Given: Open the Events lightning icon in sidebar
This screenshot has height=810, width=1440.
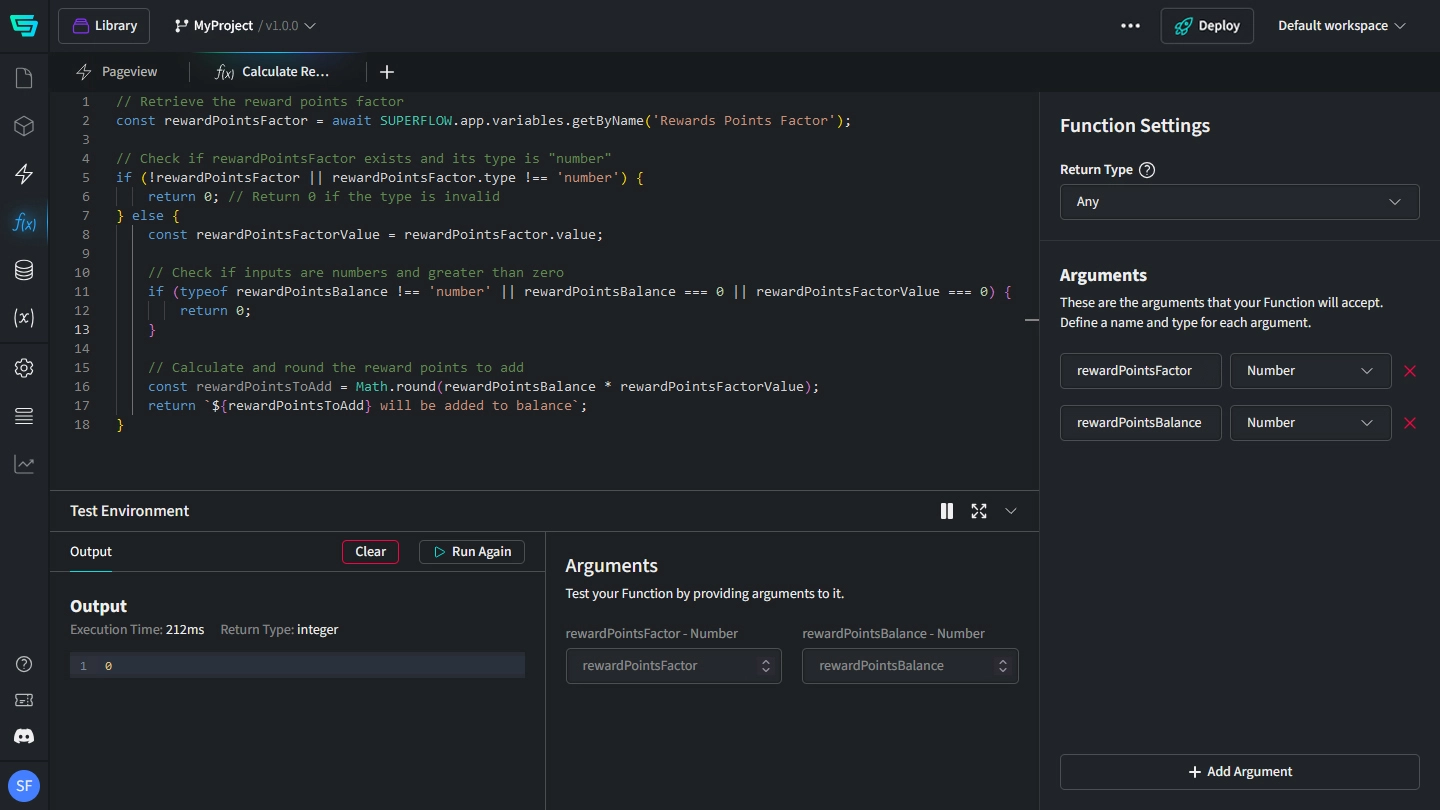Looking at the screenshot, I should [24, 174].
